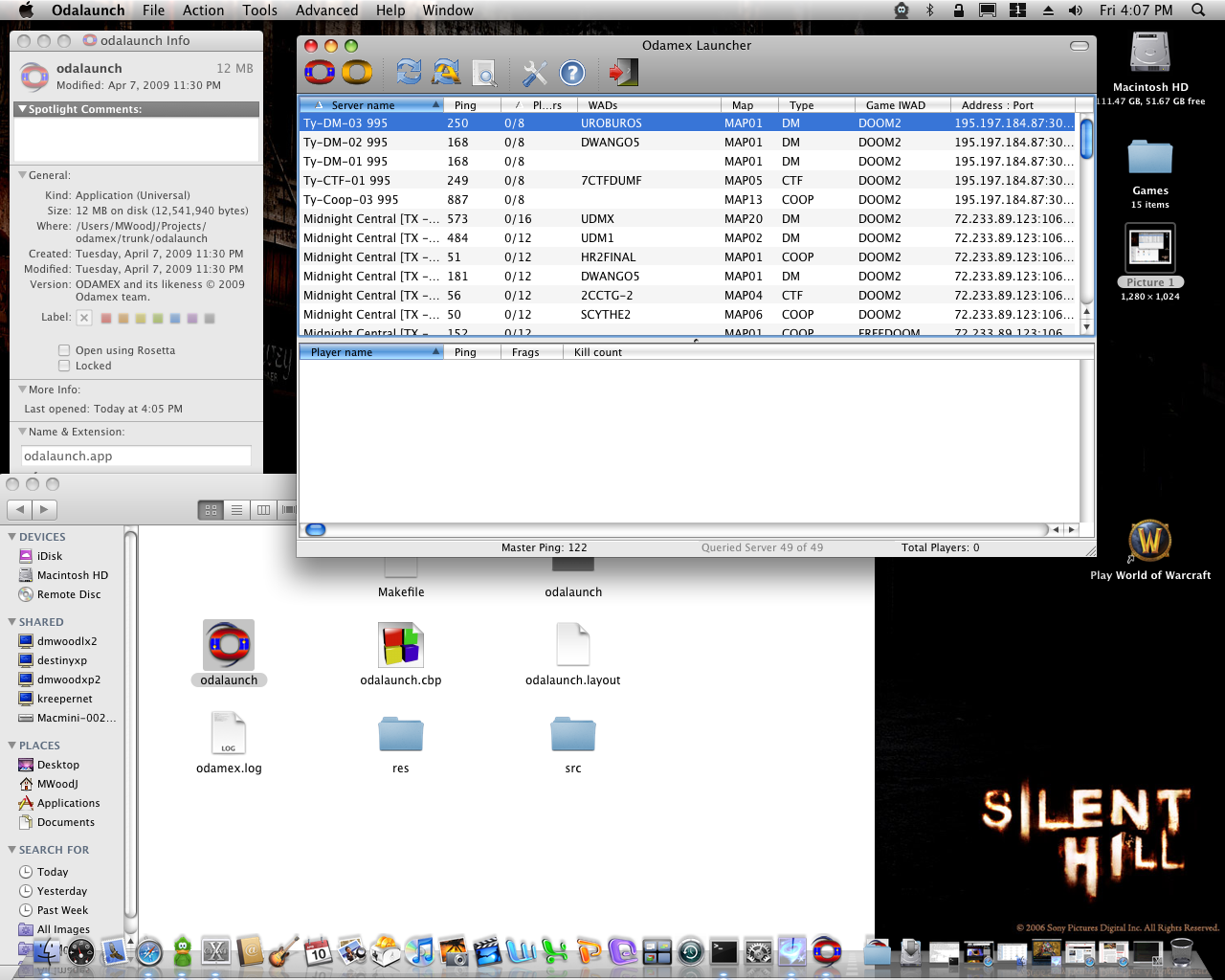Click the refresh all servers icon

446,72
